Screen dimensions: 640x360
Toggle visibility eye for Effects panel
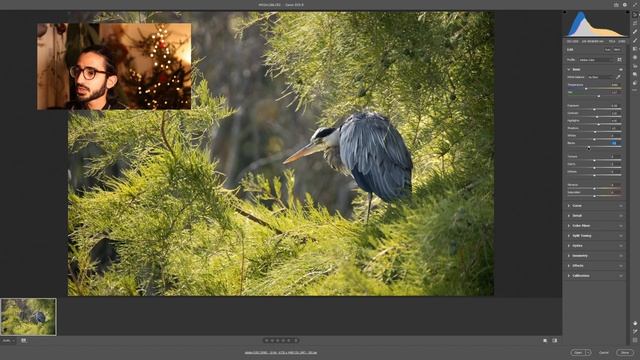point(621,266)
